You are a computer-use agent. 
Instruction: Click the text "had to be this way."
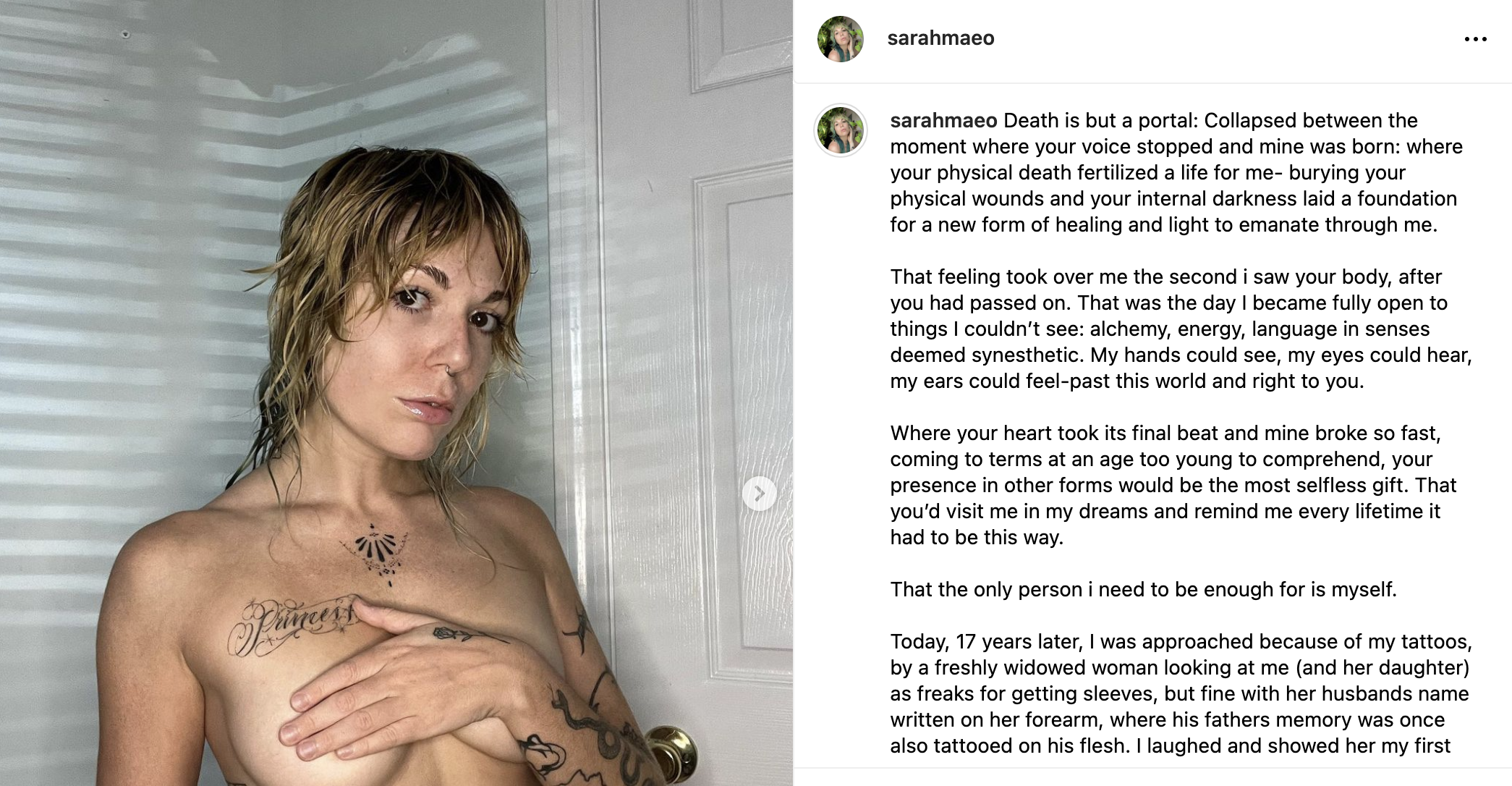[977, 537]
